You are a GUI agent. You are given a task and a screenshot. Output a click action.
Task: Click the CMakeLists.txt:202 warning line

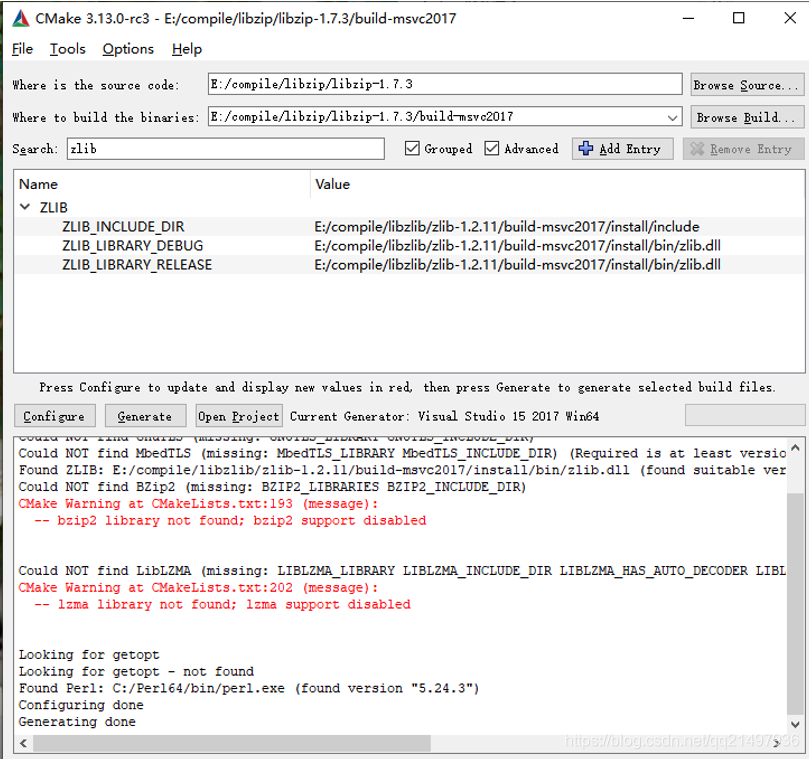198,587
